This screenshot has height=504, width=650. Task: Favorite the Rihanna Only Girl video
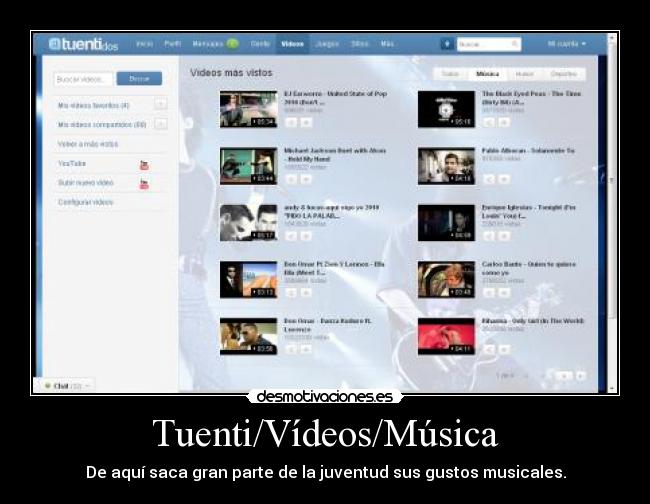(504, 349)
